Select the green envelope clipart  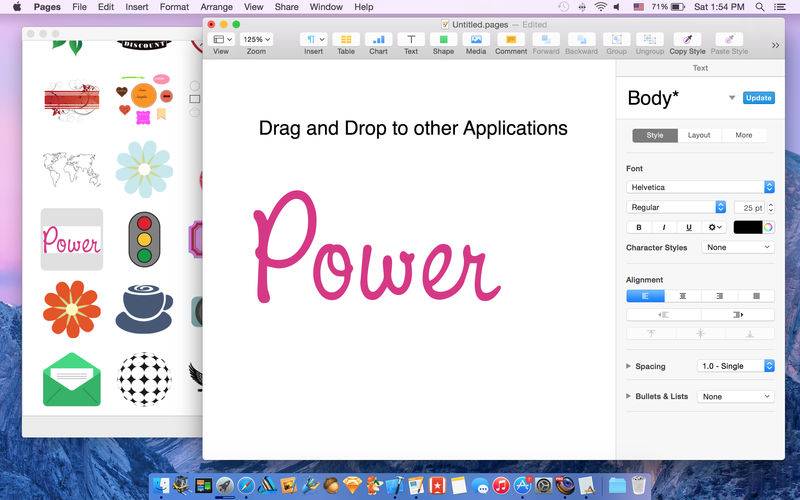[x=72, y=379]
